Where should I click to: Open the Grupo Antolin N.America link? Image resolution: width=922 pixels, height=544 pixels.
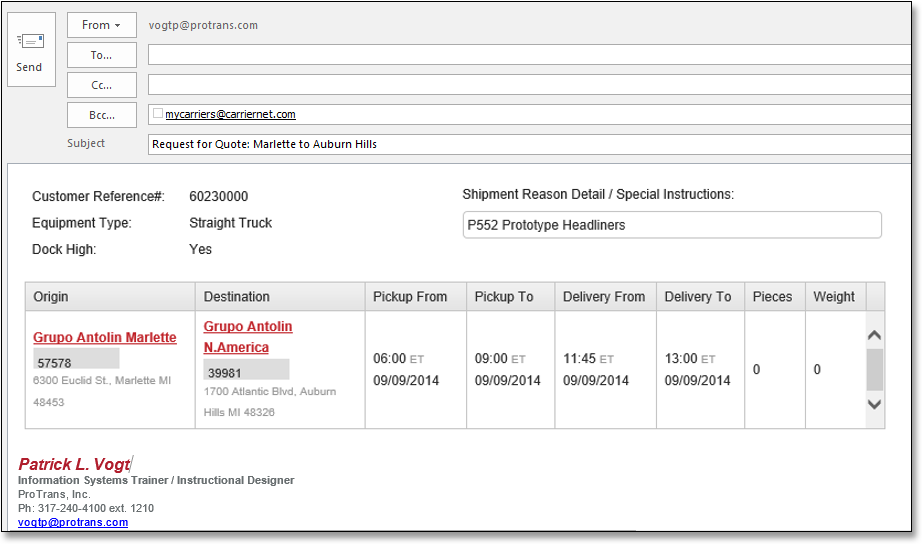pyautogui.click(x=248, y=337)
